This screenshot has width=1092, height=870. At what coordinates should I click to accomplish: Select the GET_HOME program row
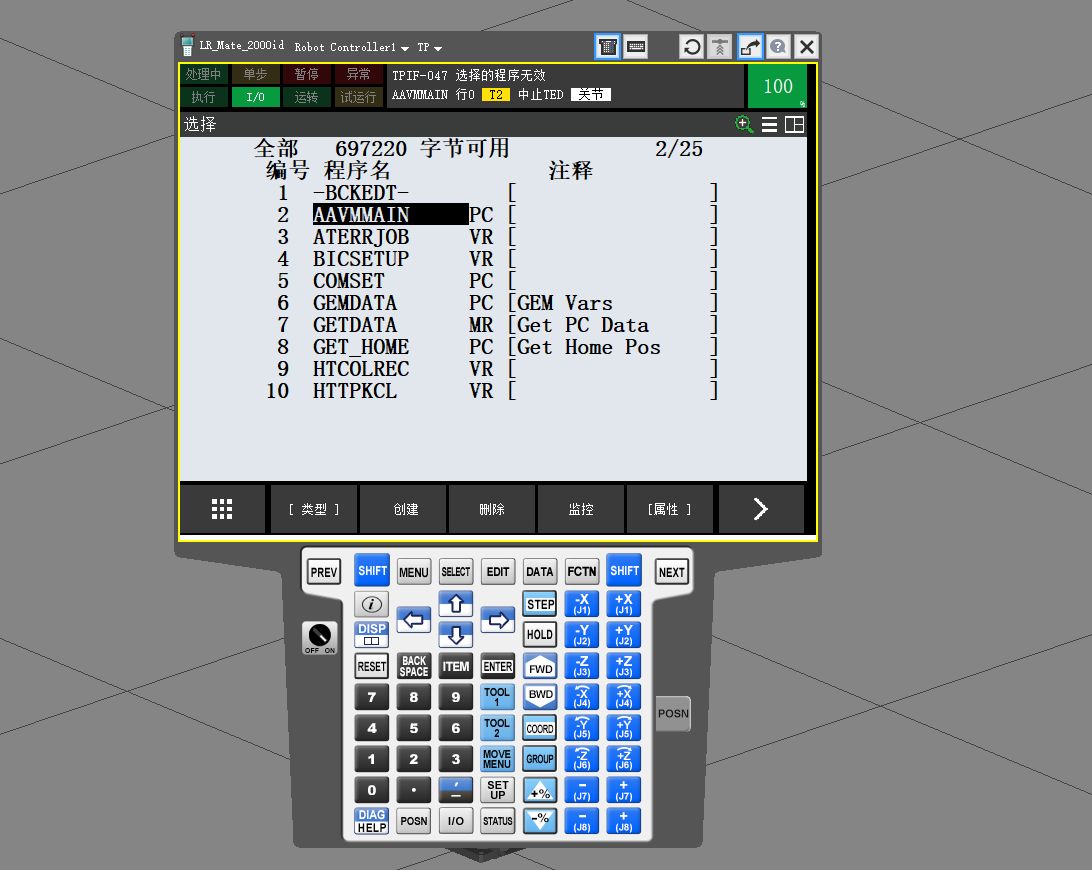pyautogui.click(x=361, y=347)
